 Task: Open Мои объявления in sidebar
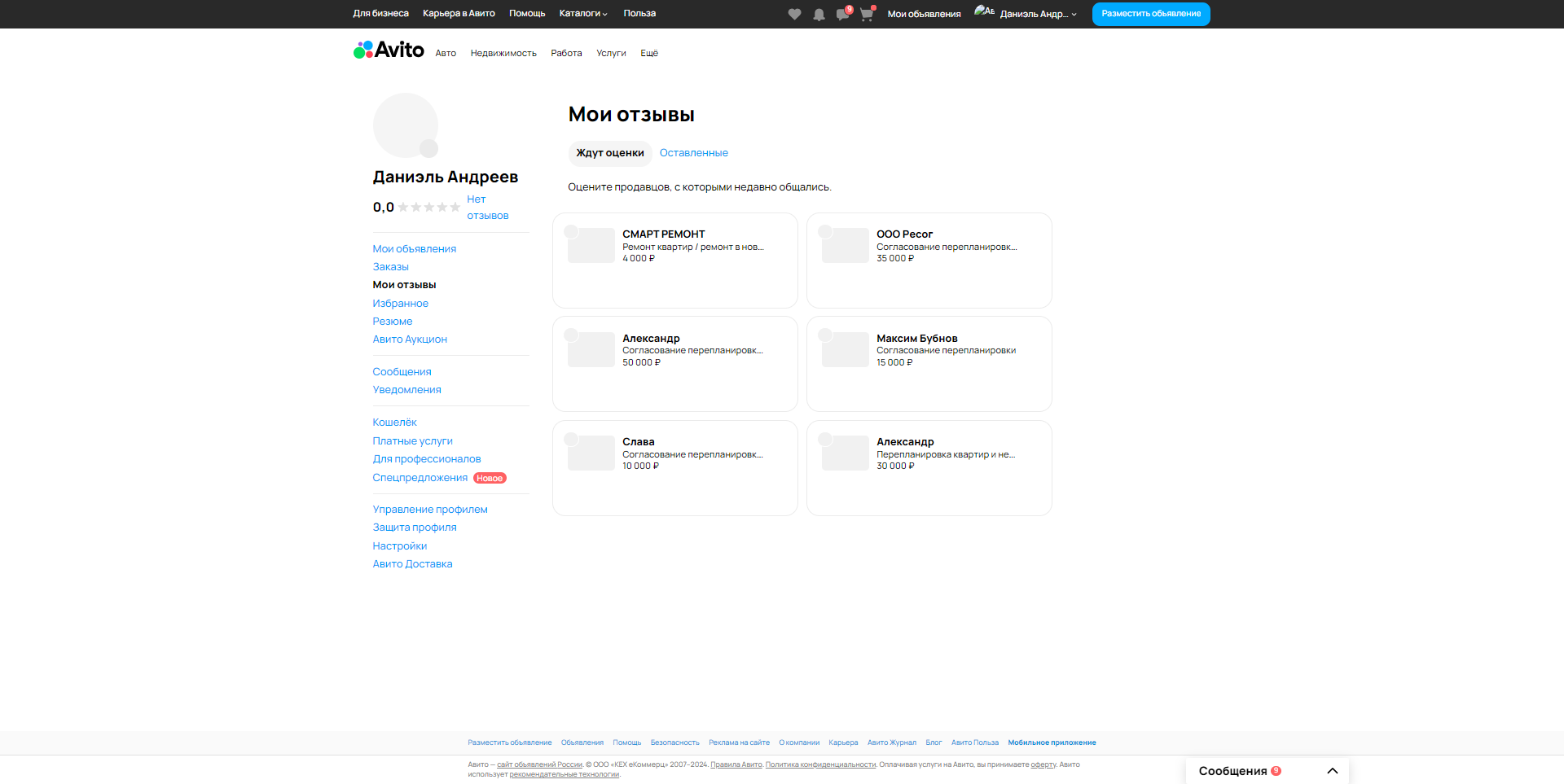[414, 249]
